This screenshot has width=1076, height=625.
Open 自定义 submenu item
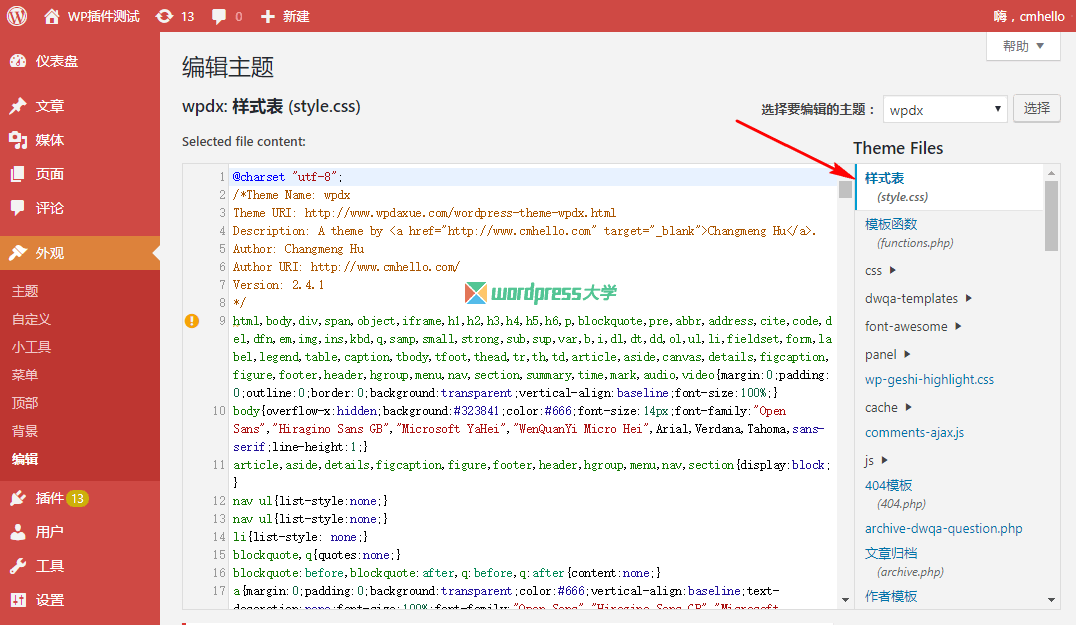tap(32, 319)
